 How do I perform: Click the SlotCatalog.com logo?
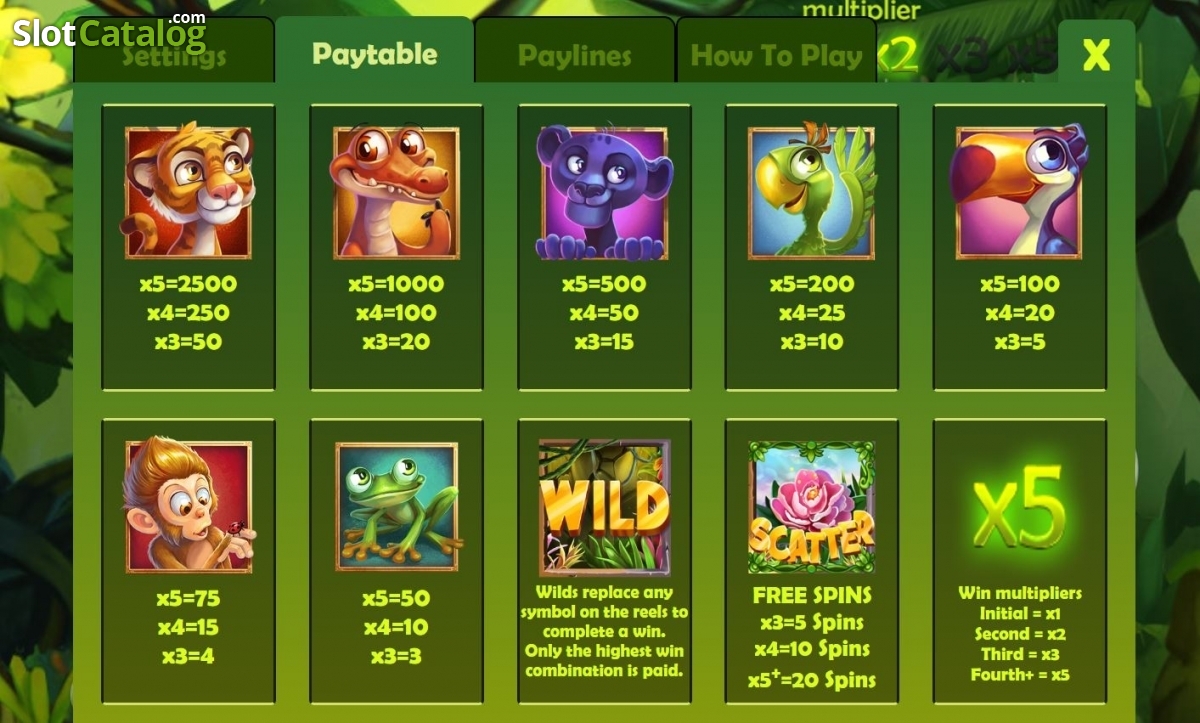click(109, 31)
